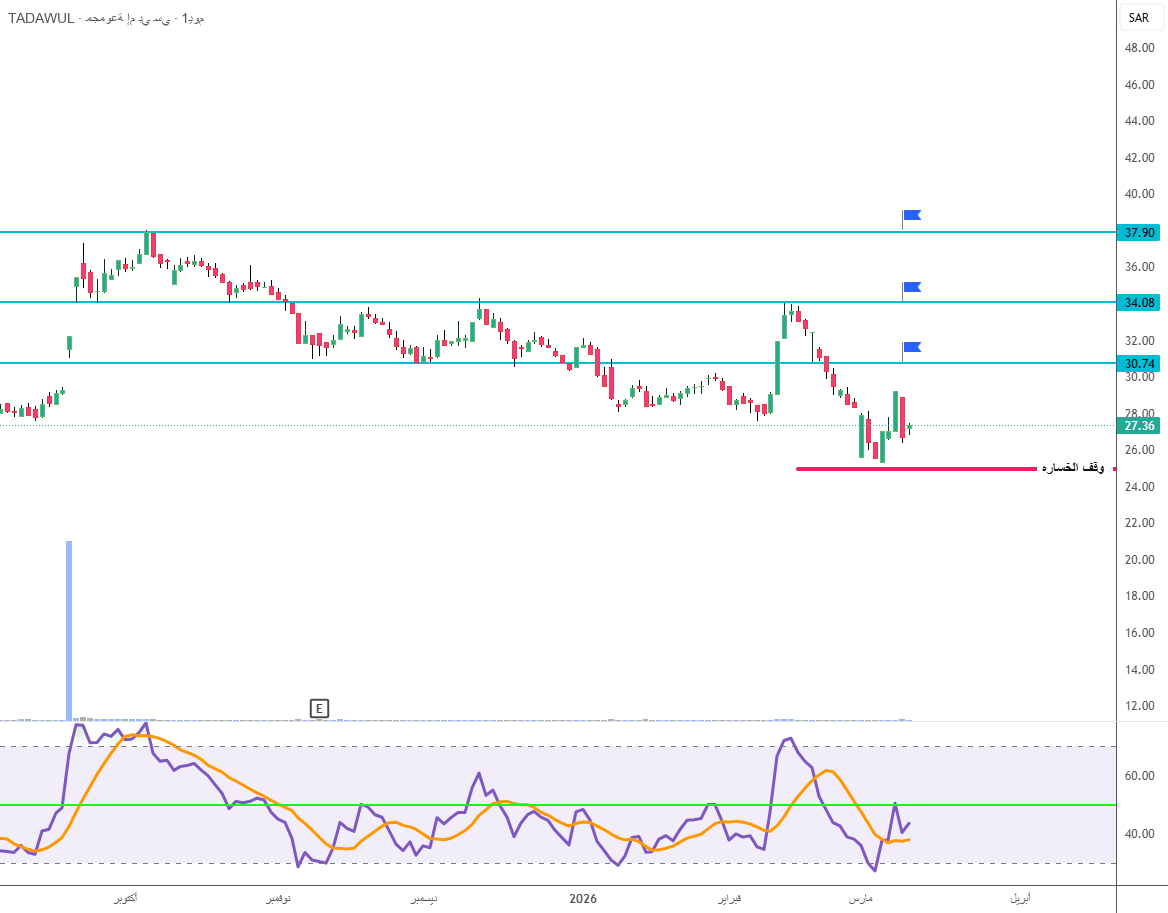1168x913 pixels.
Task: Select the 30.74 price label
Action: 1140,363
